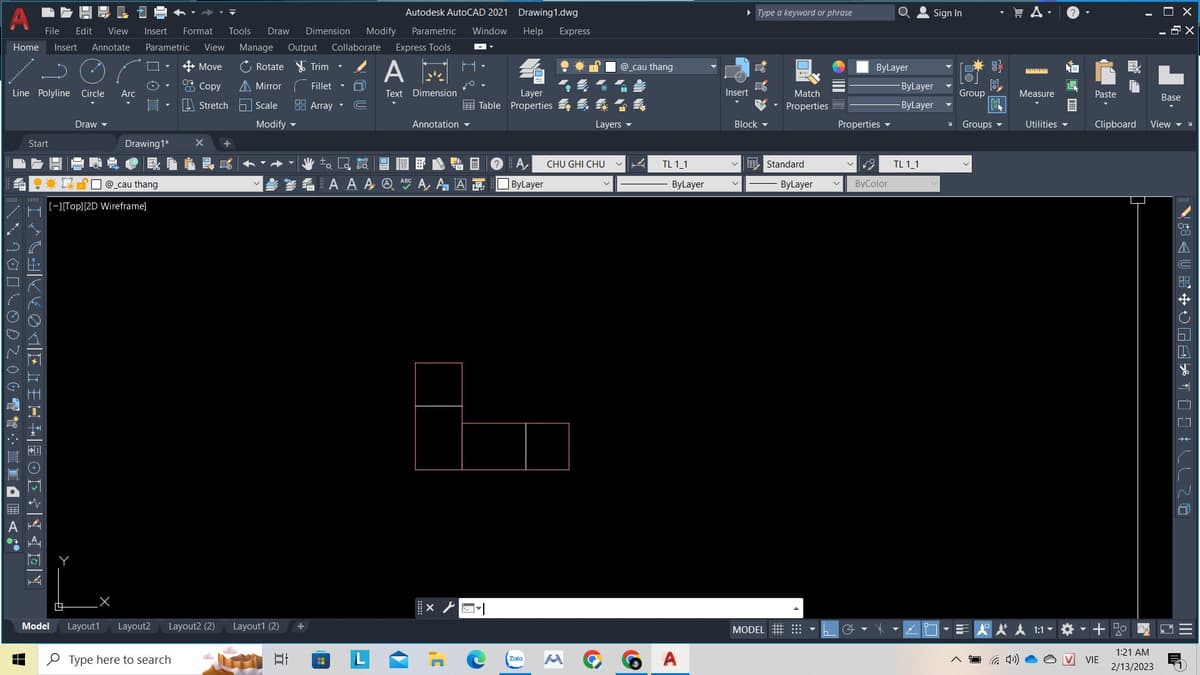Switch to the Start tab
The image size is (1200, 675).
click(x=38, y=144)
